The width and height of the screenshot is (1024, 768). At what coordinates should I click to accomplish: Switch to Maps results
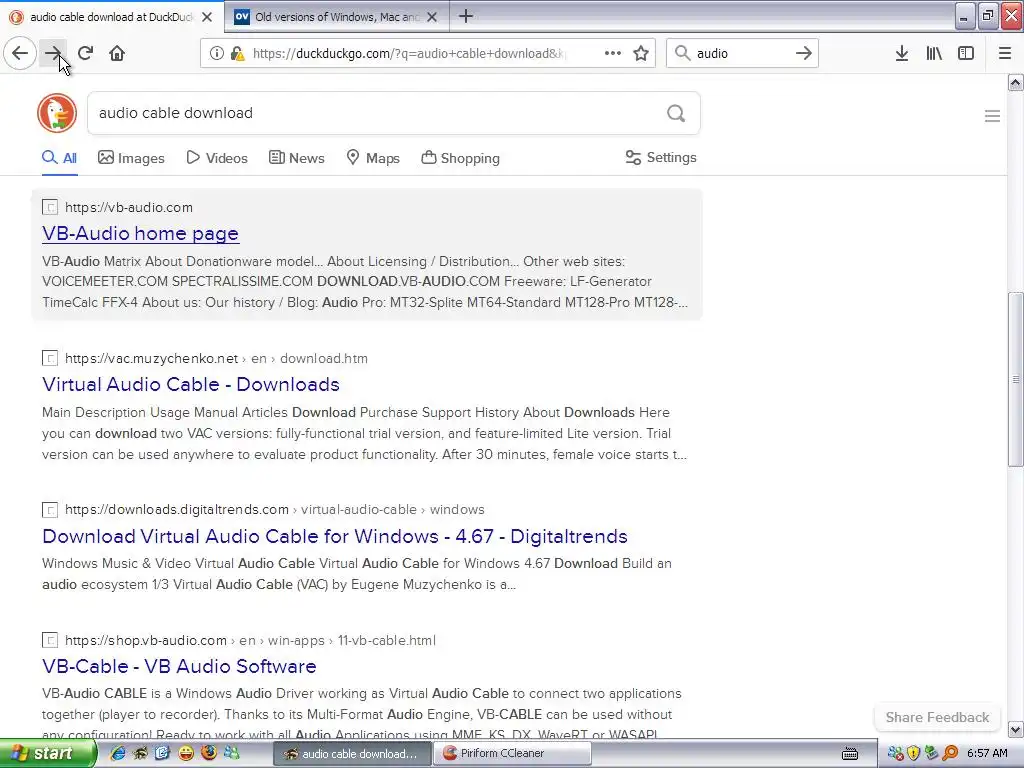click(x=373, y=158)
